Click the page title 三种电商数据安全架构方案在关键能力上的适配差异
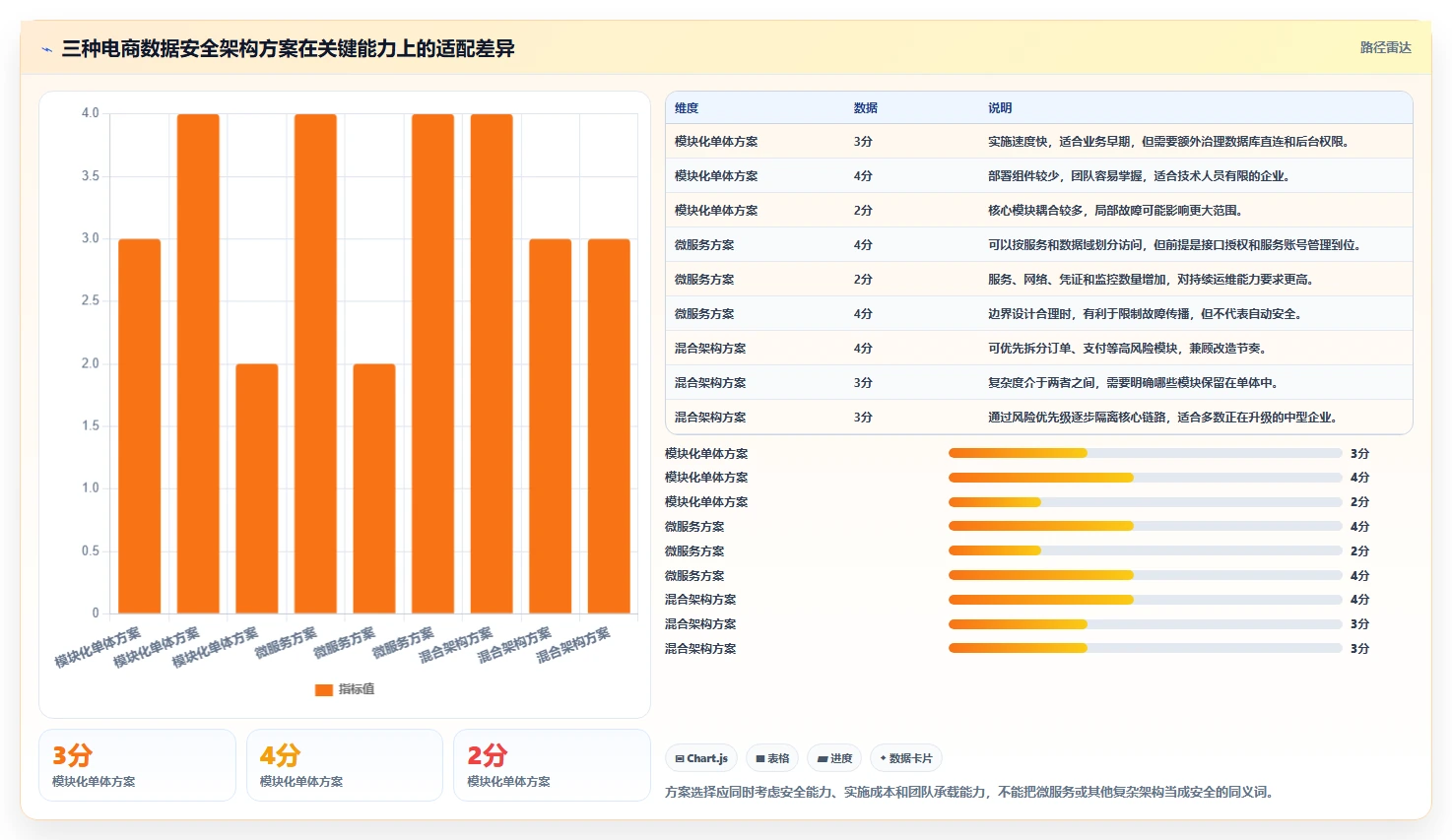 point(288,49)
